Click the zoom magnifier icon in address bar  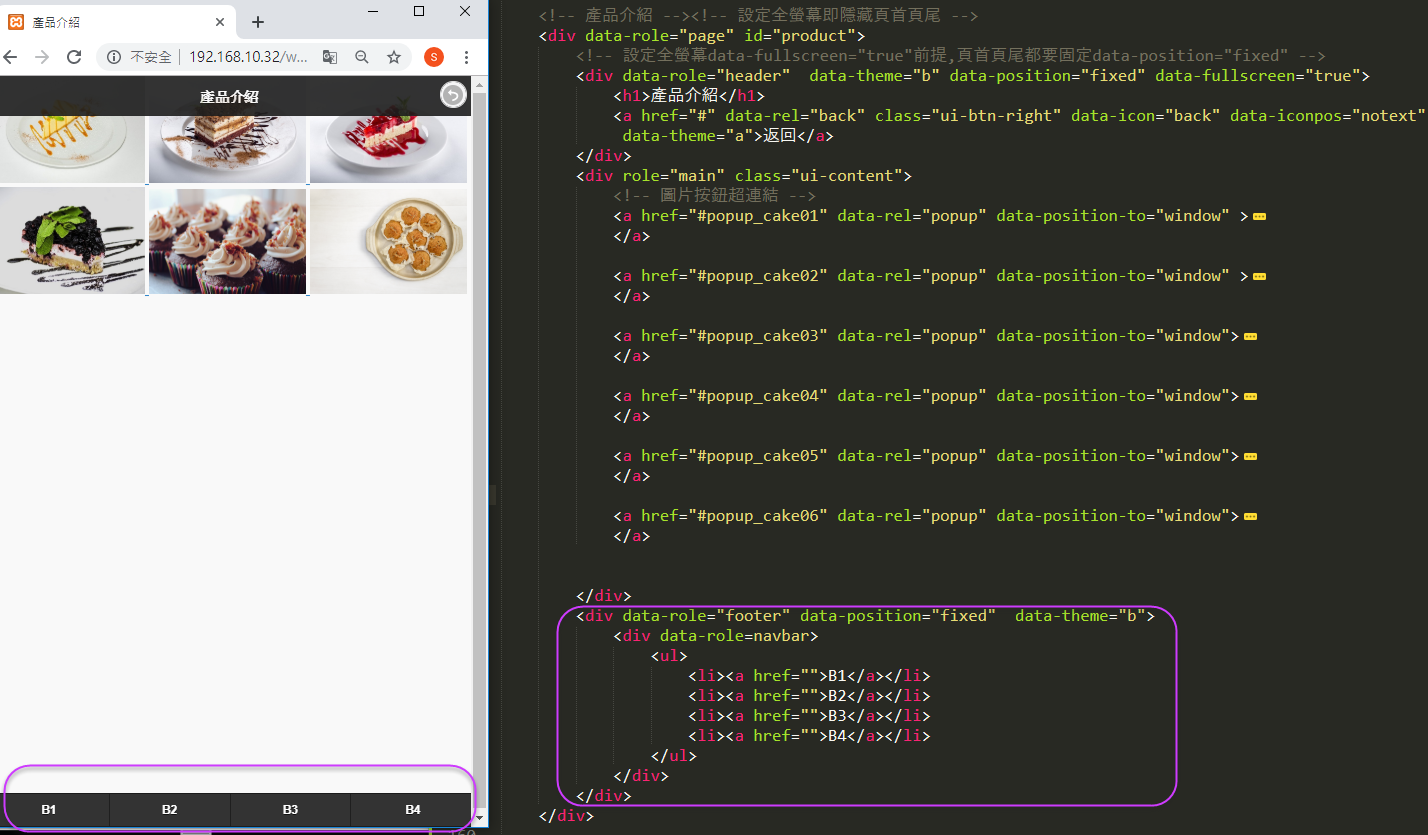coord(362,57)
